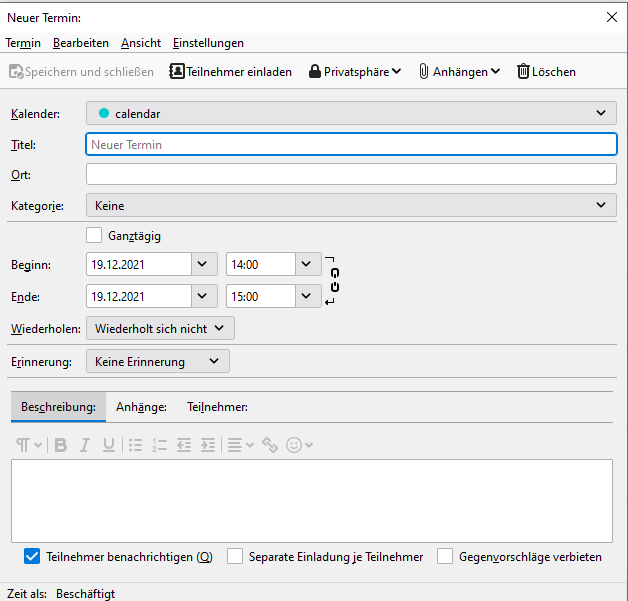This screenshot has width=628, height=601.
Task: Decrease the text indent (outdent)
Action: [x=184, y=445]
